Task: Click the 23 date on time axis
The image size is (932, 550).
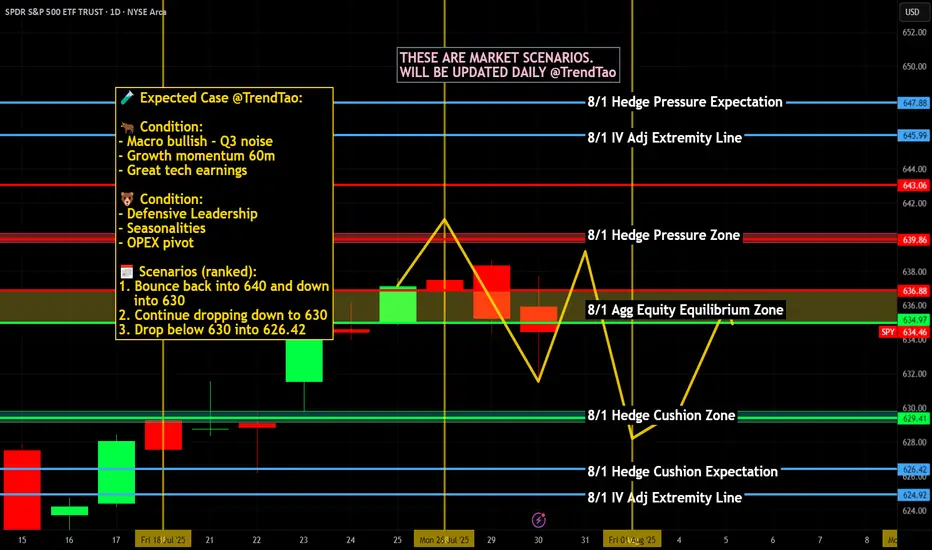Action: pyautogui.click(x=304, y=540)
